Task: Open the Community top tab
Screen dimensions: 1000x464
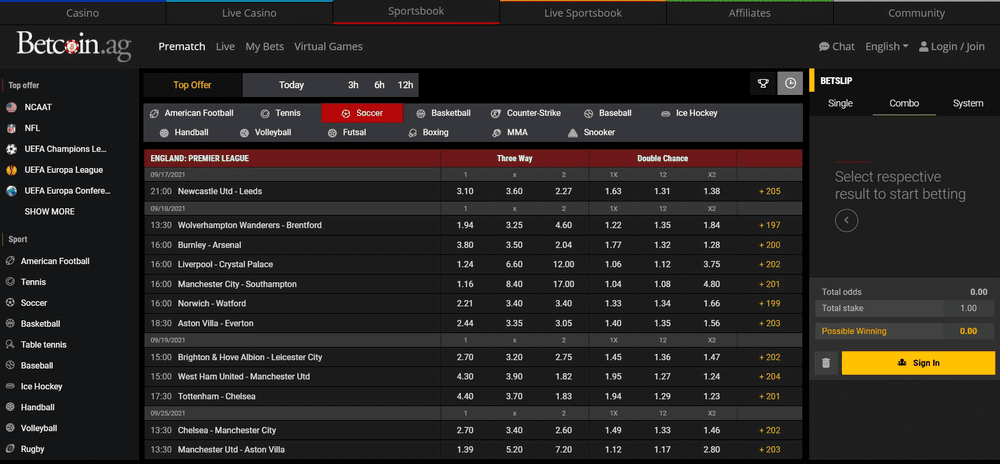Action: (916, 13)
